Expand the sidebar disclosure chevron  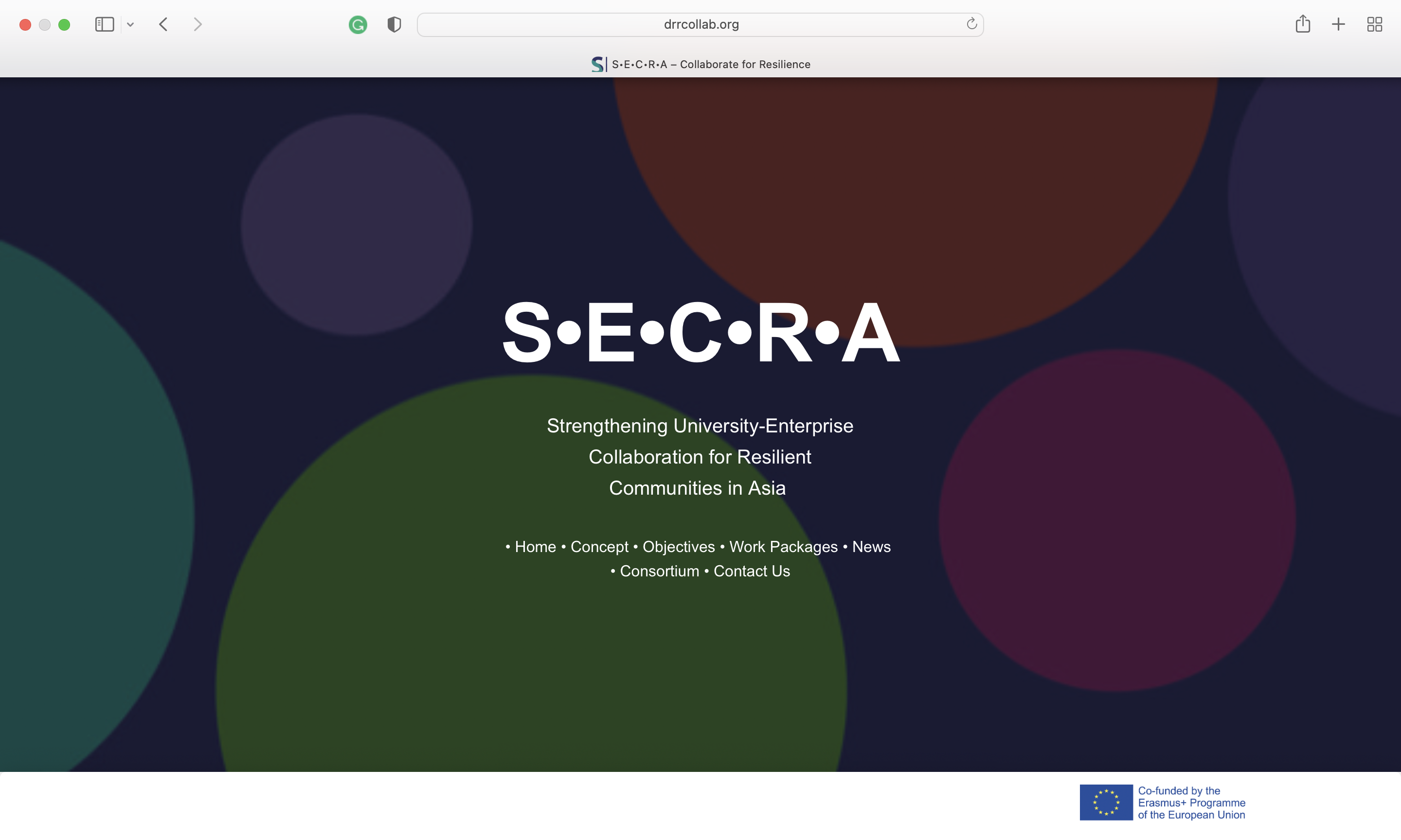pyautogui.click(x=130, y=24)
